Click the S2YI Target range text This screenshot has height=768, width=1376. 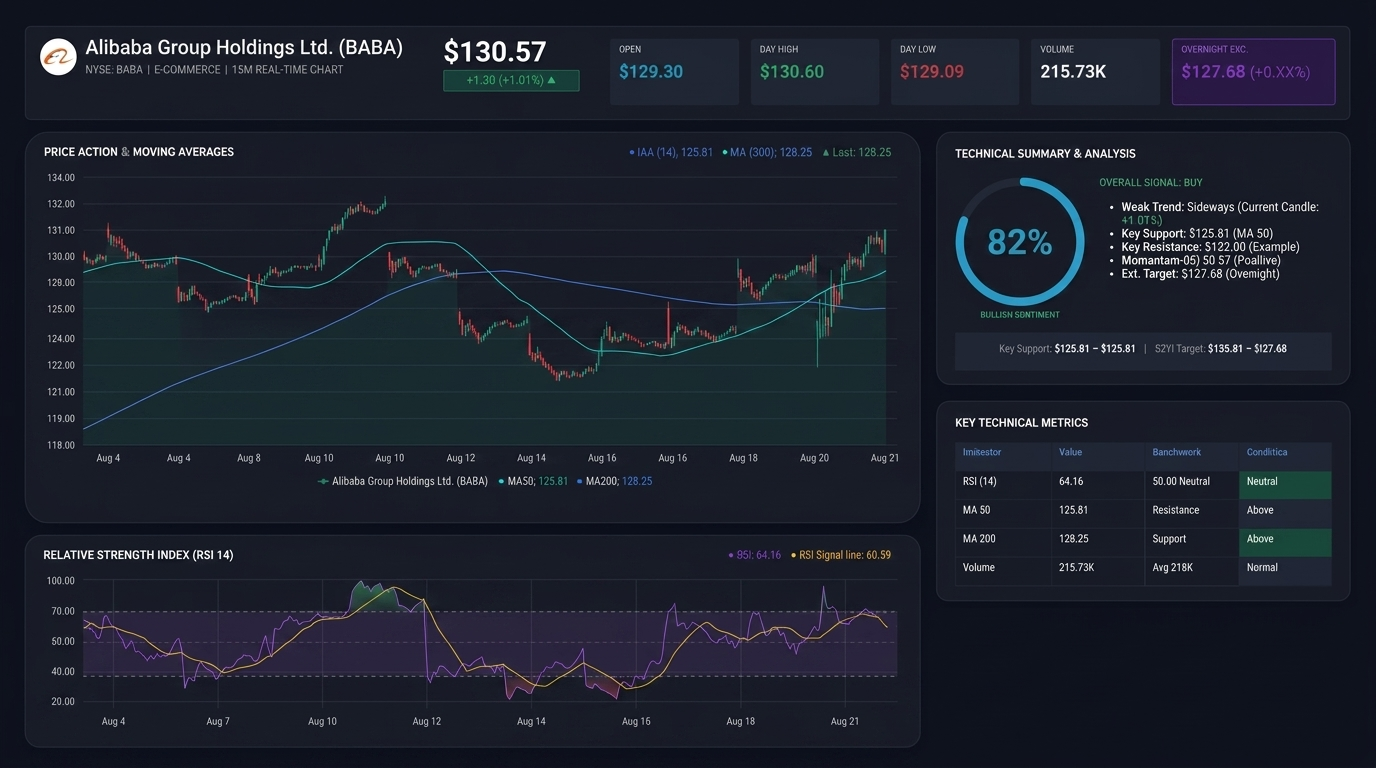tap(1221, 349)
